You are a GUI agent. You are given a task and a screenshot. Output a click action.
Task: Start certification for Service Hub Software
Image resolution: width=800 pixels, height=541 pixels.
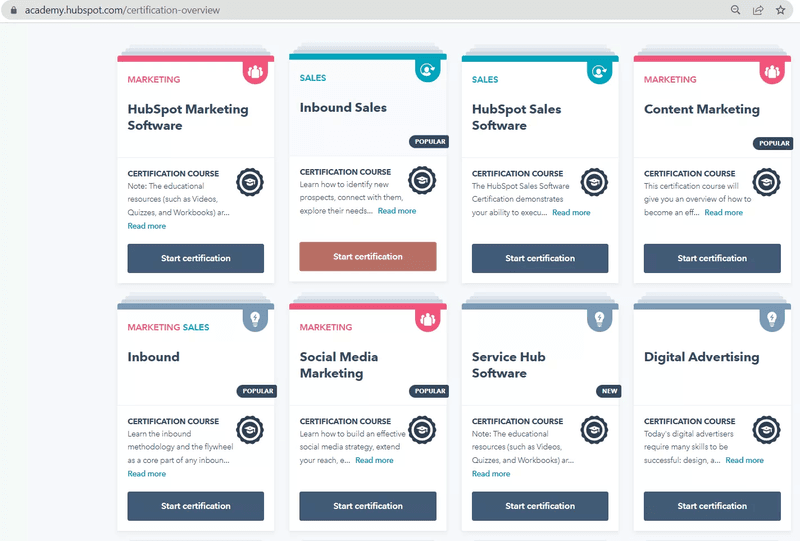pos(540,506)
